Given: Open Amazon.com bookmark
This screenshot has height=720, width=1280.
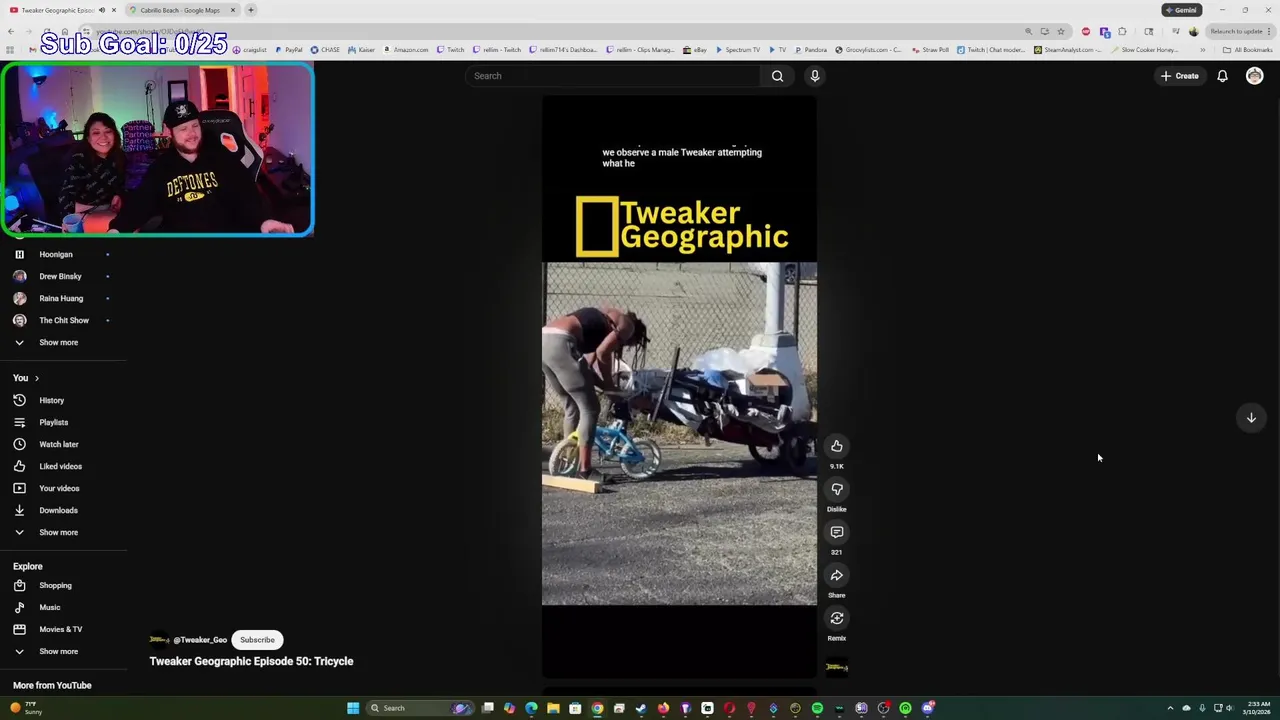Looking at the screenshot, I should 406,50.
